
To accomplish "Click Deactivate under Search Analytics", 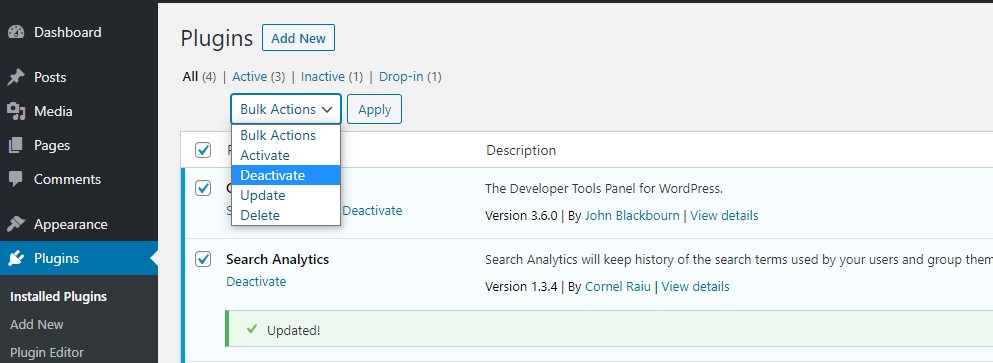I will [x=256, y=281].
